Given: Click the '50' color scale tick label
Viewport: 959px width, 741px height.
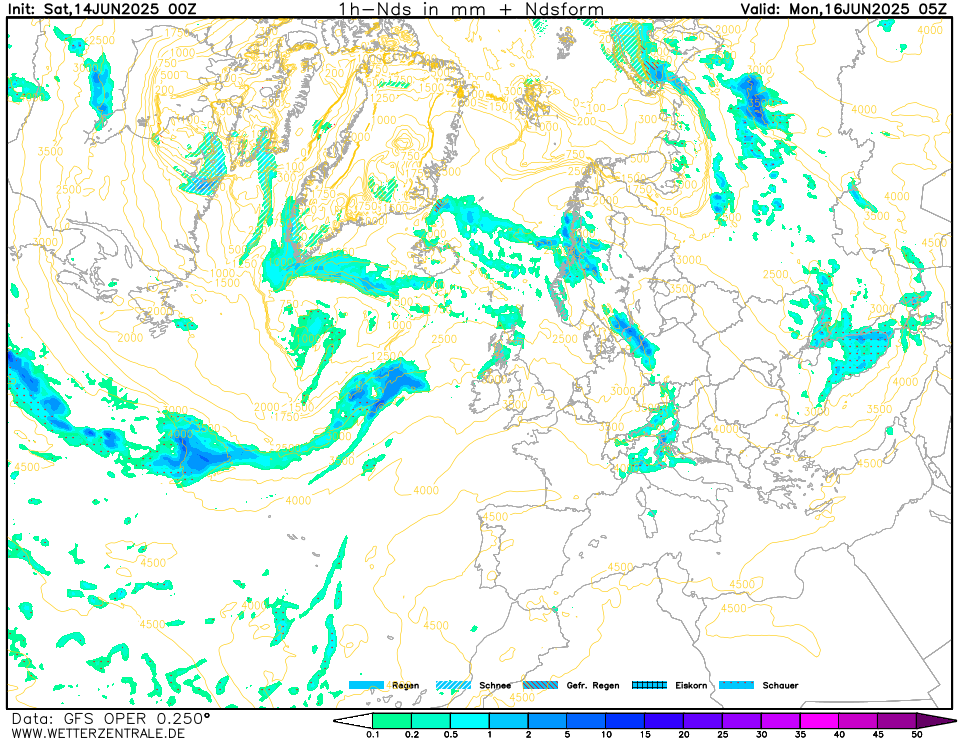Looking at the screenshot, I should click(x=917, y=735).
